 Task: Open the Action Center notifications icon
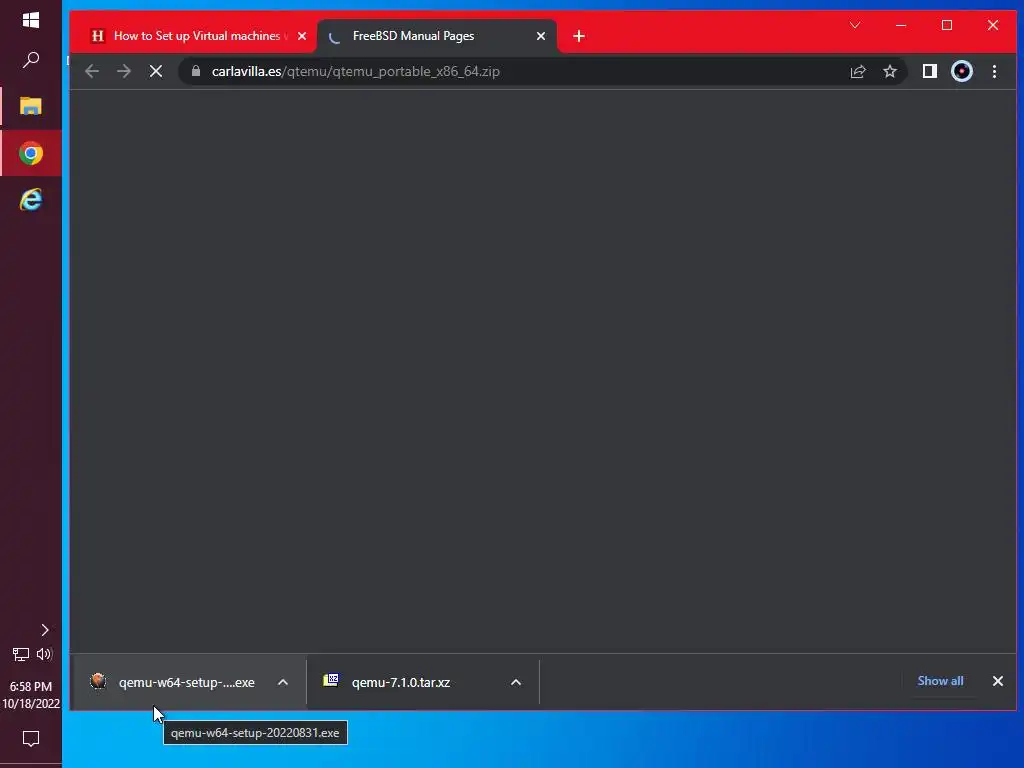31,739
